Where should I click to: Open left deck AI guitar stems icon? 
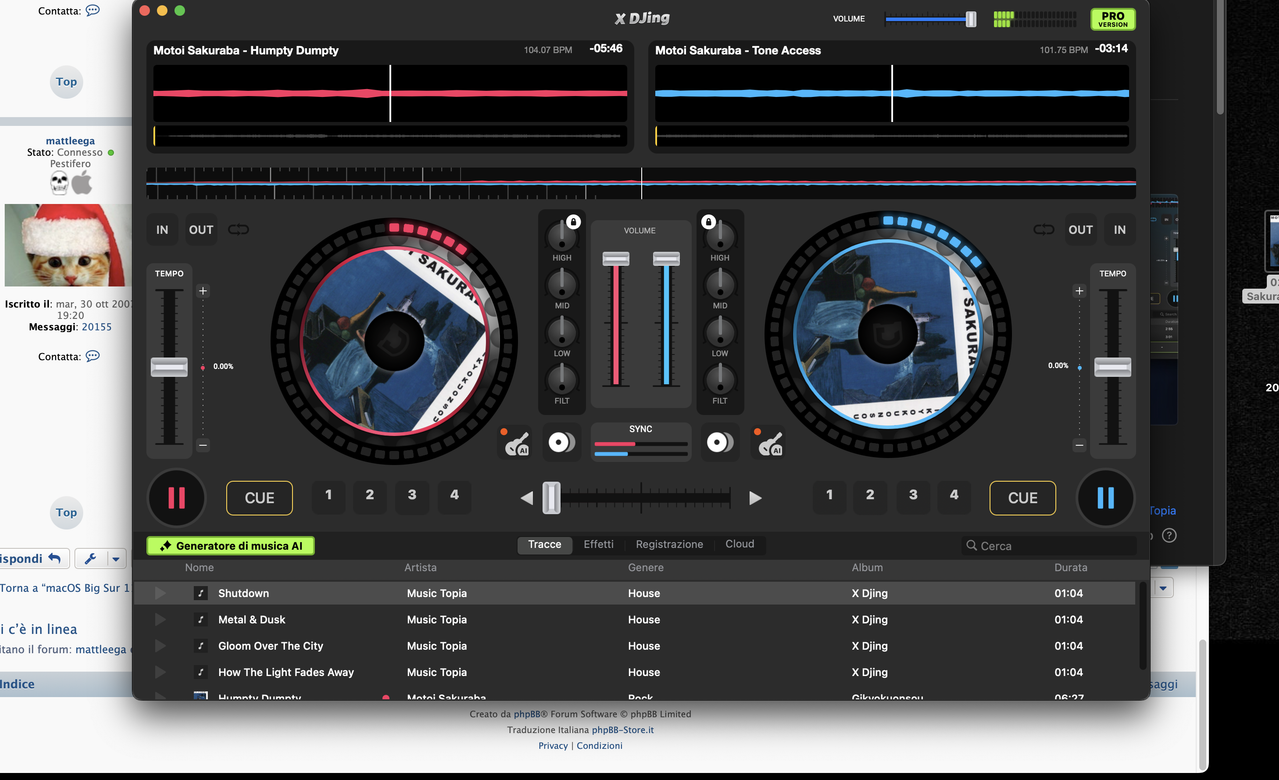coord(515,443)
